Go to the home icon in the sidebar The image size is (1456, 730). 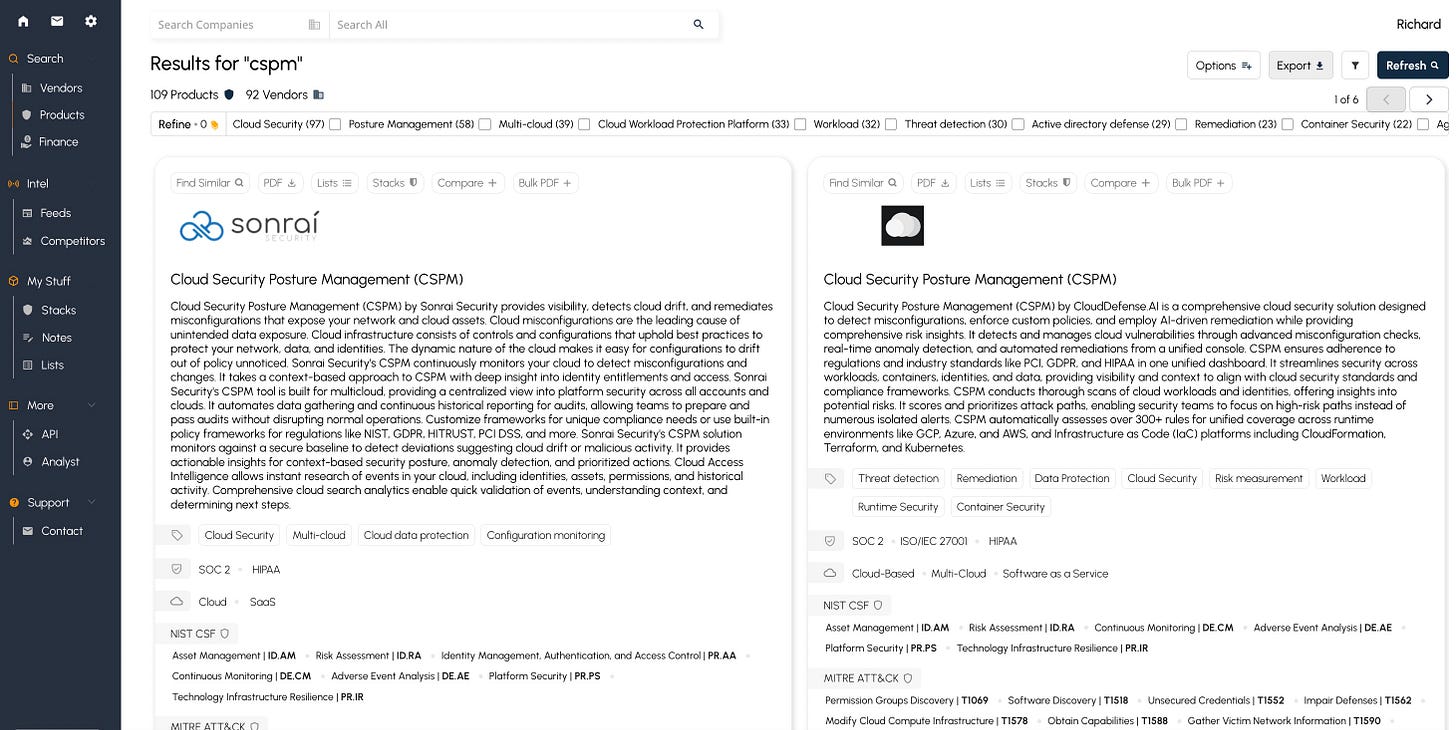tap(23, 21)
